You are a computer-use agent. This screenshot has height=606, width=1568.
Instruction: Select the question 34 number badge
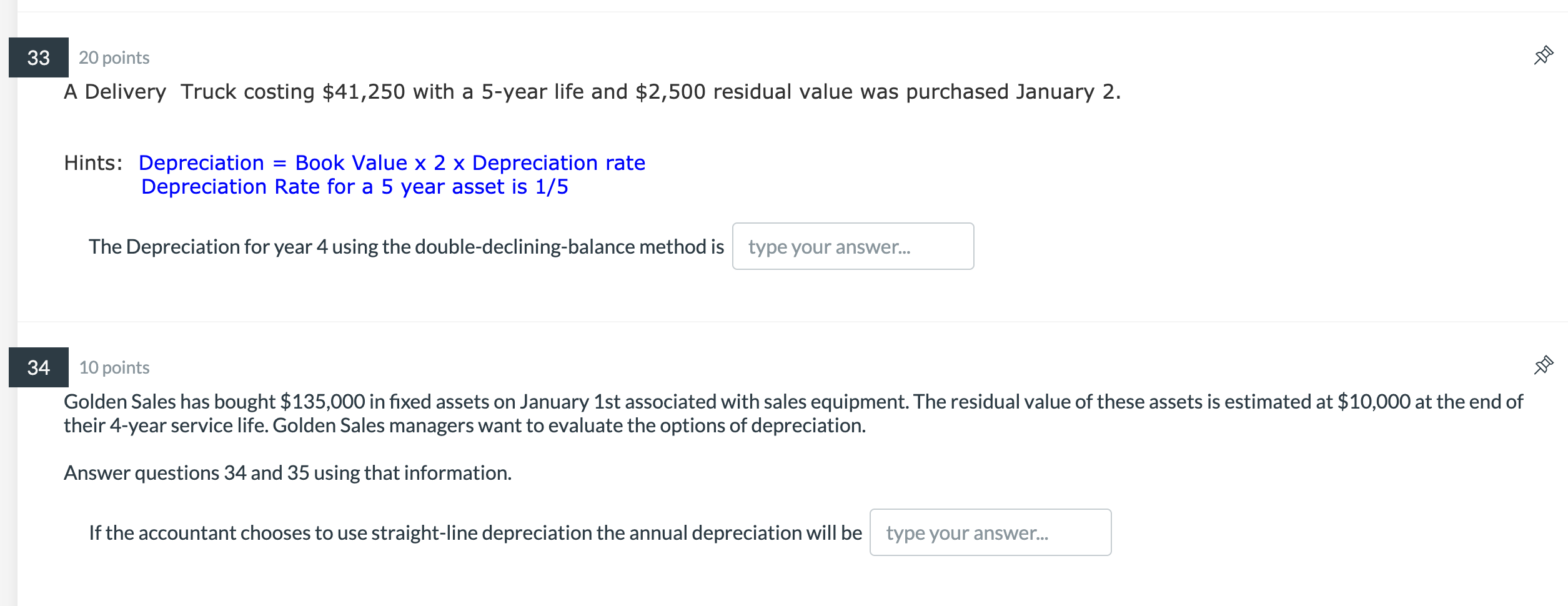tap(39, 367)
